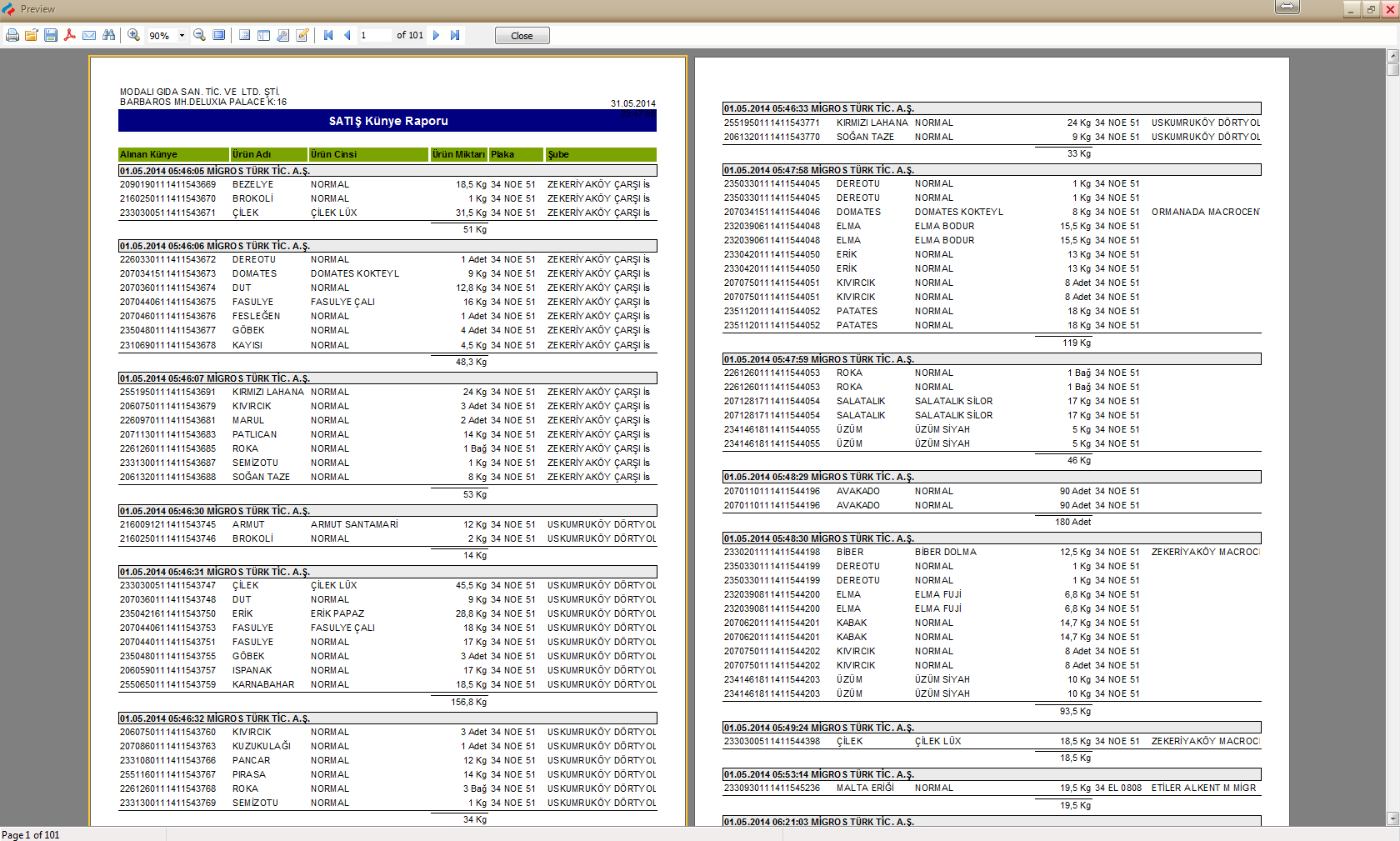Click the plate number 34 EL 0808

point(1118,788)
